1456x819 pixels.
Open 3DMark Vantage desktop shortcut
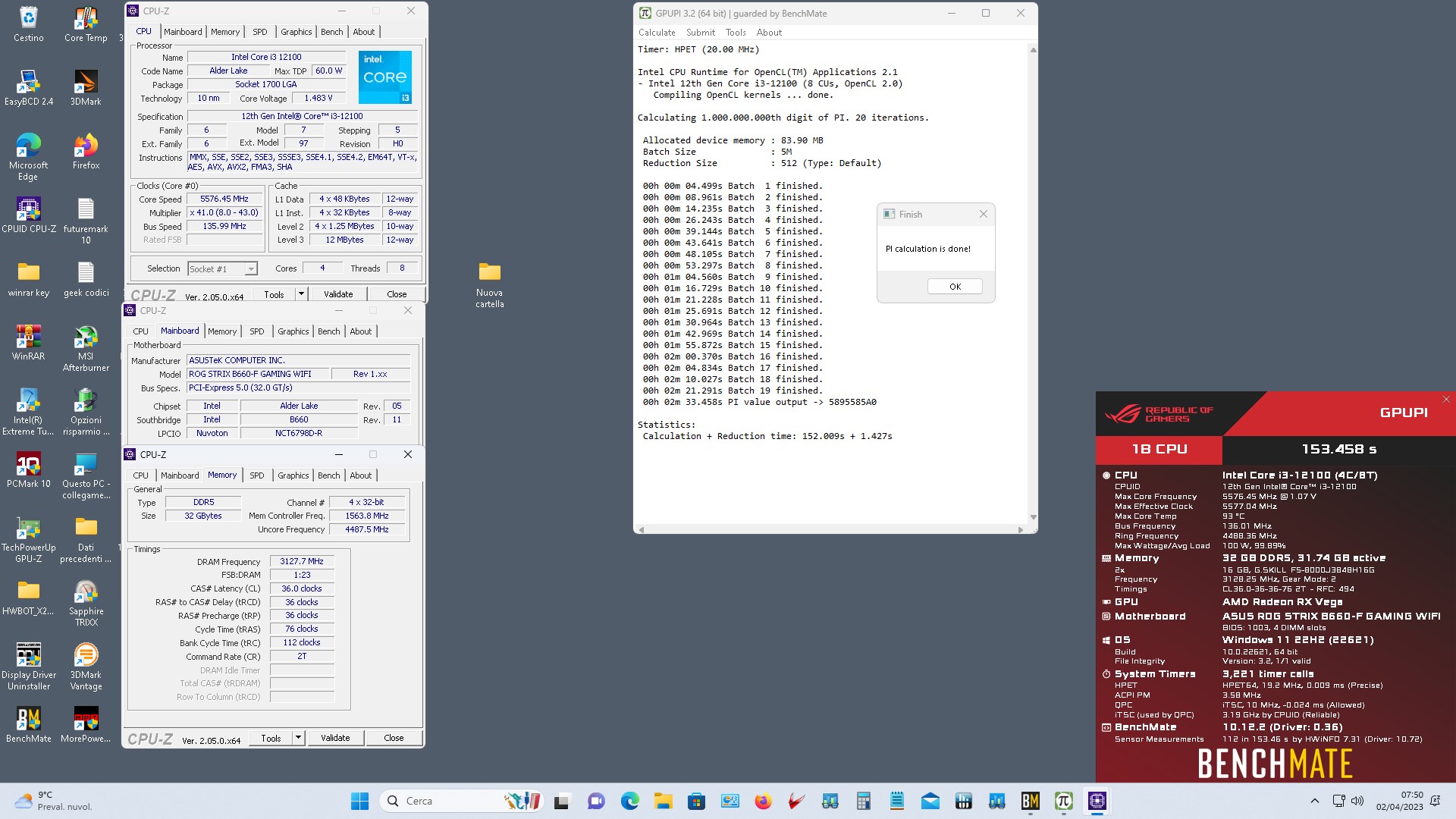pyautogui.click(x=86, y=666)
